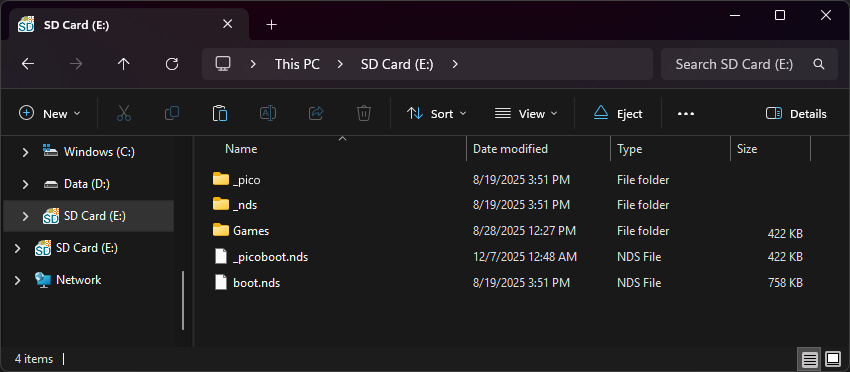Expand the Data (D:) tree node
This screenshot has height=372, width=850.
pos(25,184)
